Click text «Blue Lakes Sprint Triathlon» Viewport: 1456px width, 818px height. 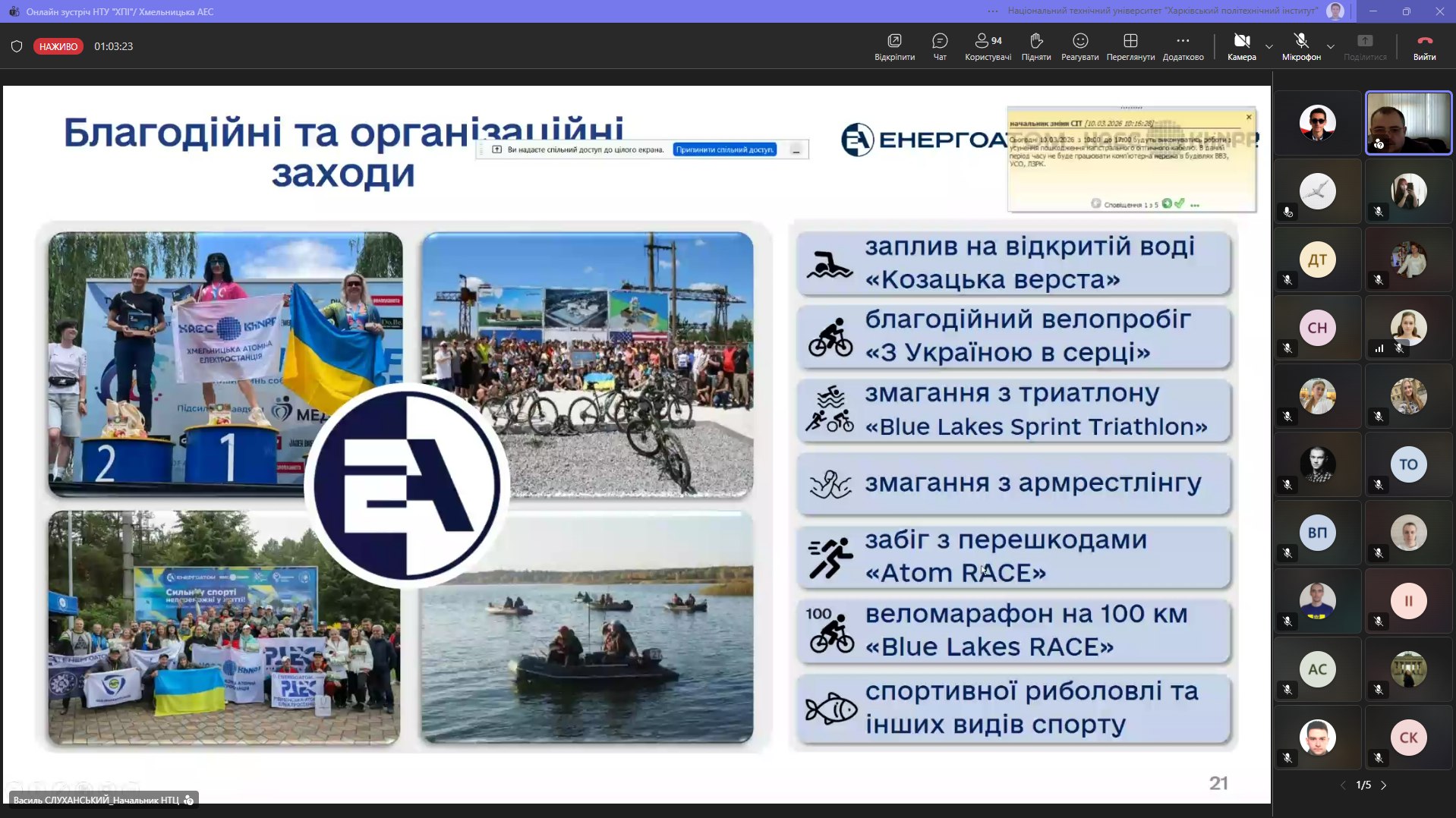(1036, 426)
